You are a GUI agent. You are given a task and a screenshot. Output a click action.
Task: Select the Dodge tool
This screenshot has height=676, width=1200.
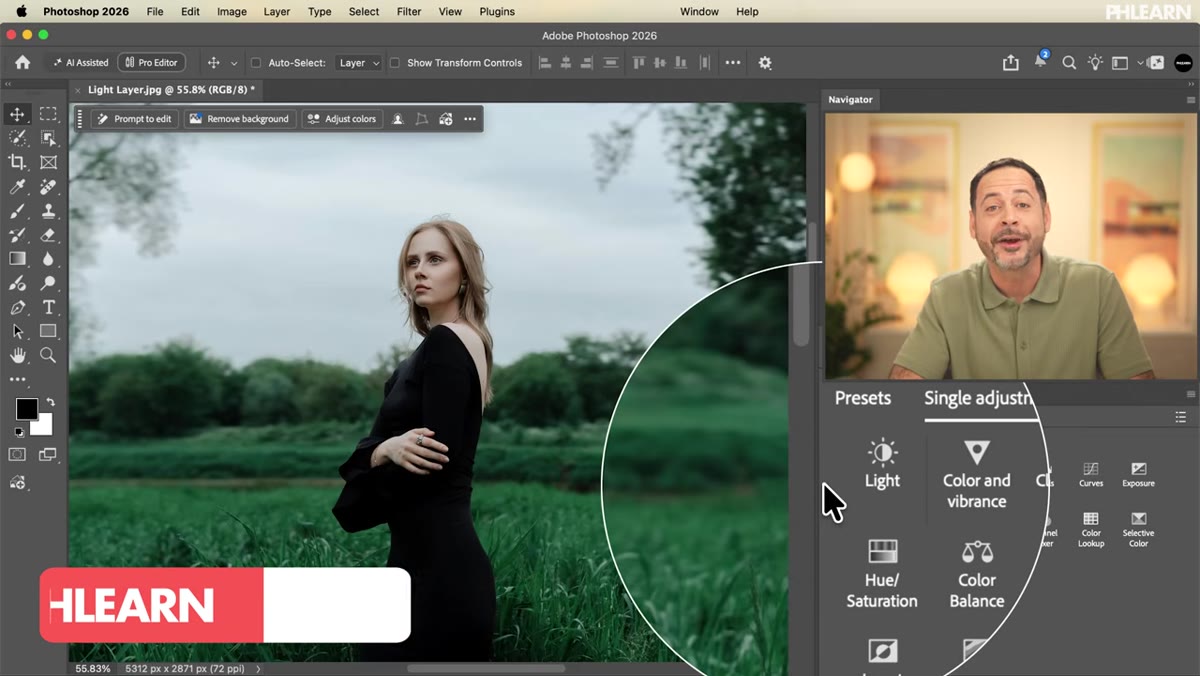[x=48, y=283]
